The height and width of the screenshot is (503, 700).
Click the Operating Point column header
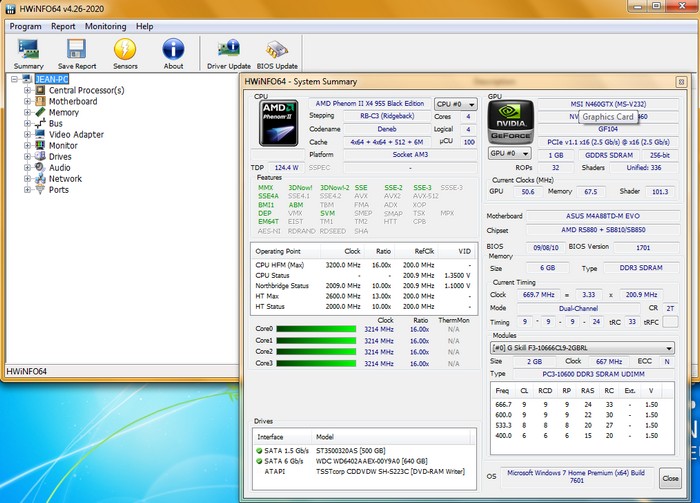point(286,251)
